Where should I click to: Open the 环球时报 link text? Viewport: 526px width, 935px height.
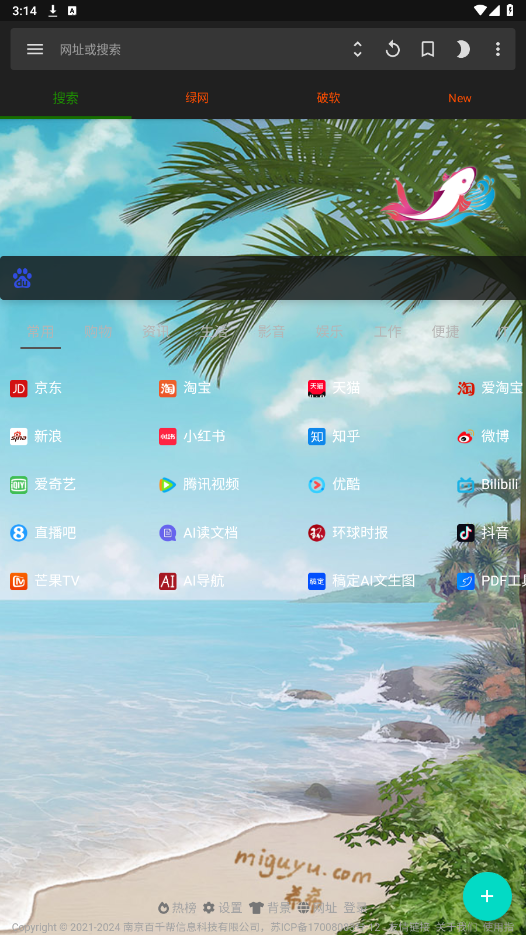pos(360,532)
